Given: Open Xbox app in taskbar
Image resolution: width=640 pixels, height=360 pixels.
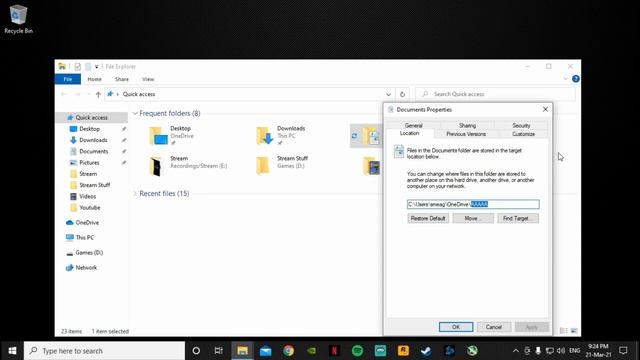Looking at the screenshot, I should [x=472, y=351].
